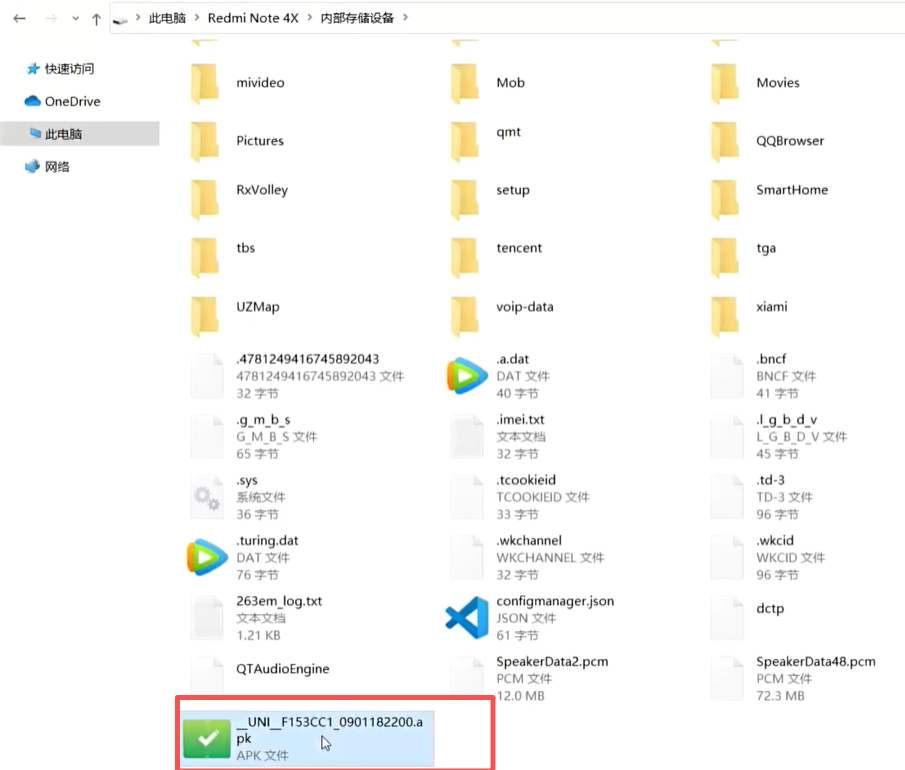Select the 263em_log.txt file

tap(257, 618)
